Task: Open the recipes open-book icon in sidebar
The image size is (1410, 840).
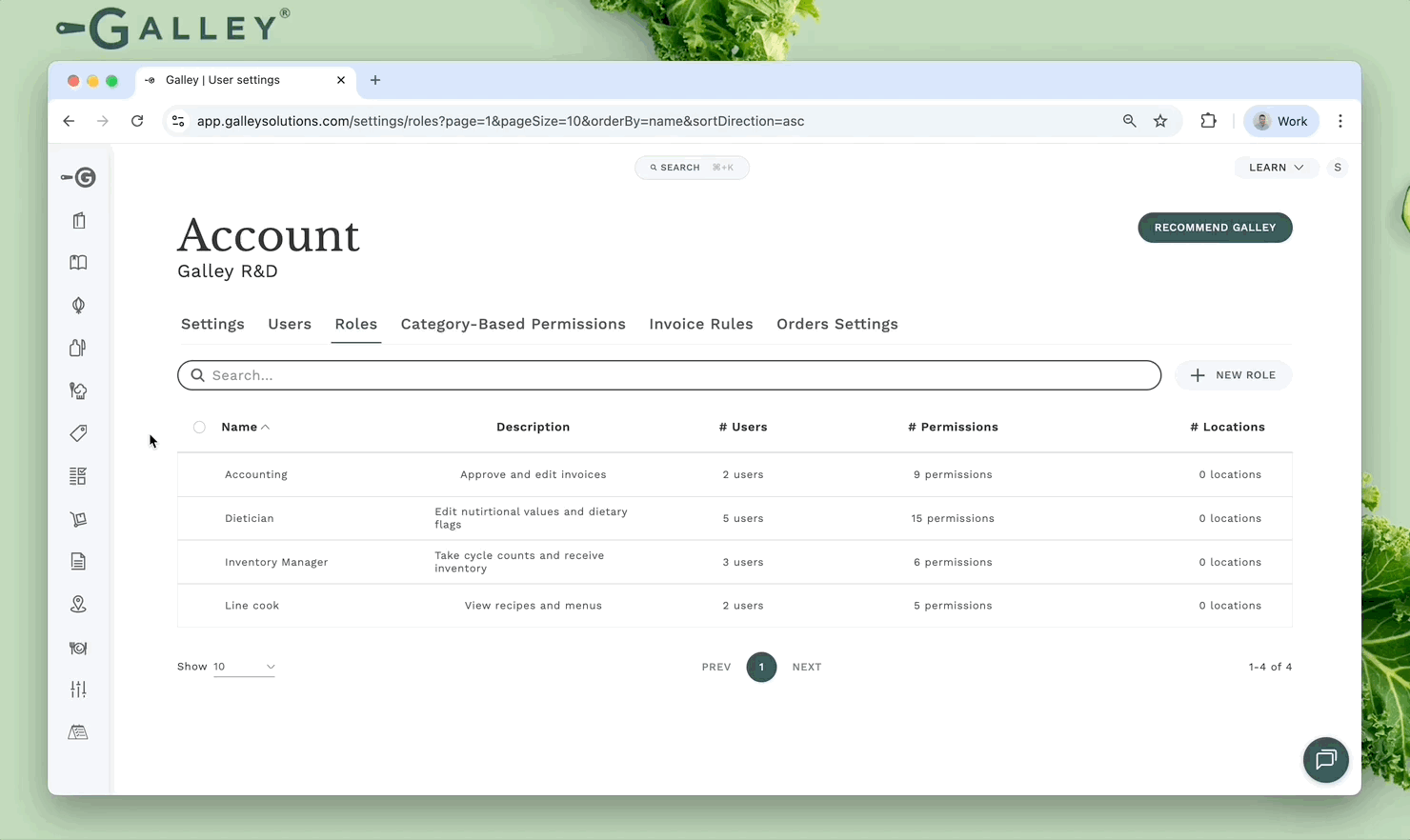Action: pyautogui.click(x=78, y=263)
